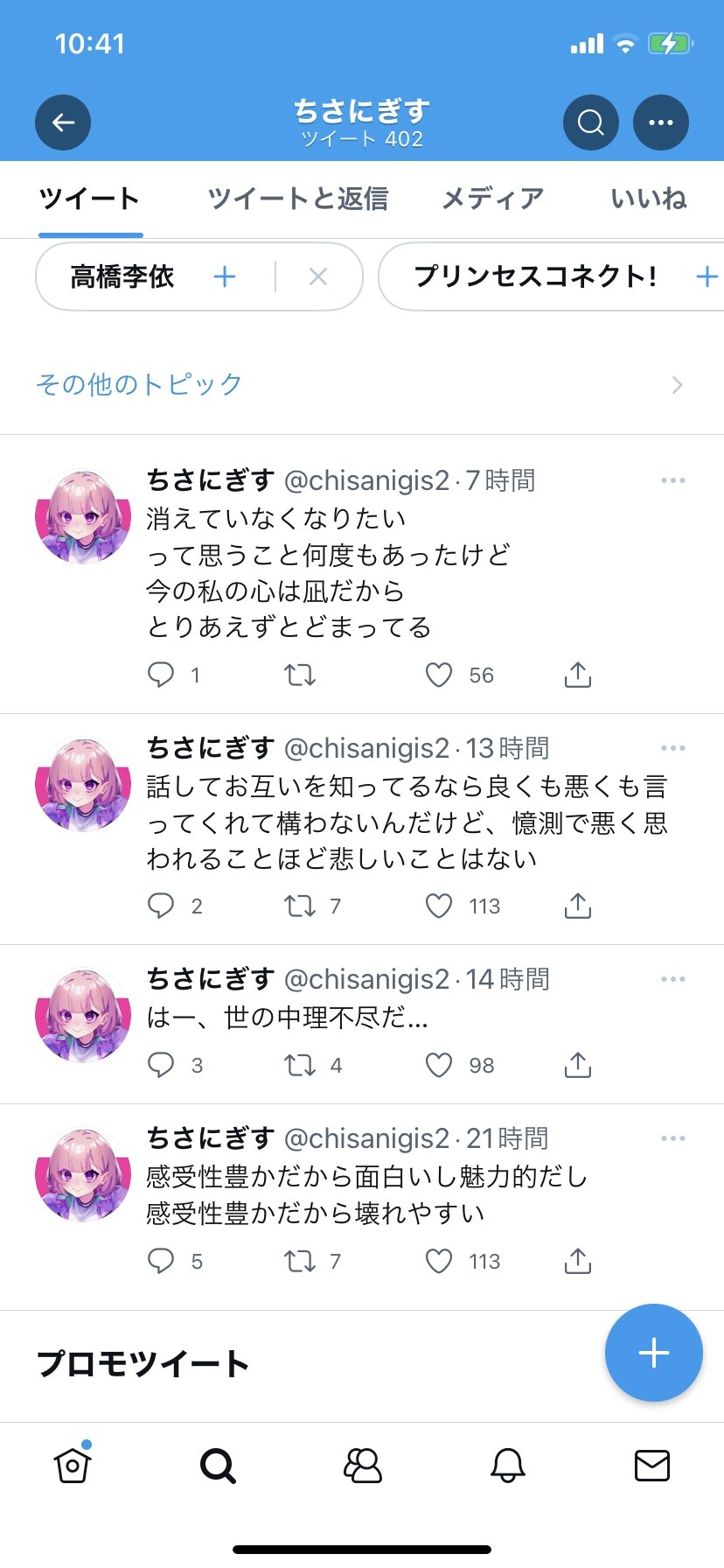Reply to the 21時間 tweet with 5 replies
This screenshot has width=724, height=1568.
[x=161, y=1261]
